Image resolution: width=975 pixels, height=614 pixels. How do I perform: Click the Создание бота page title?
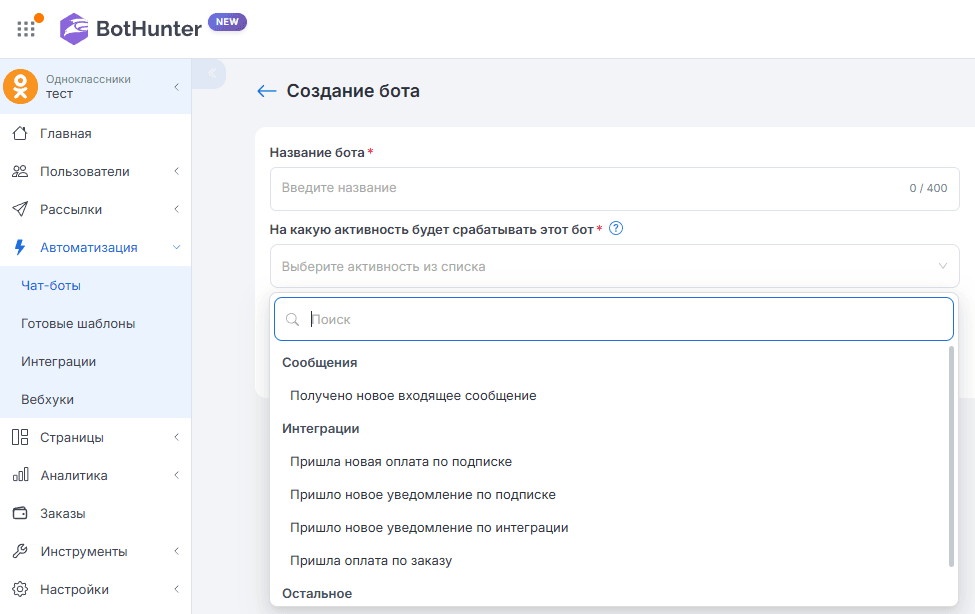pos(353,91)
